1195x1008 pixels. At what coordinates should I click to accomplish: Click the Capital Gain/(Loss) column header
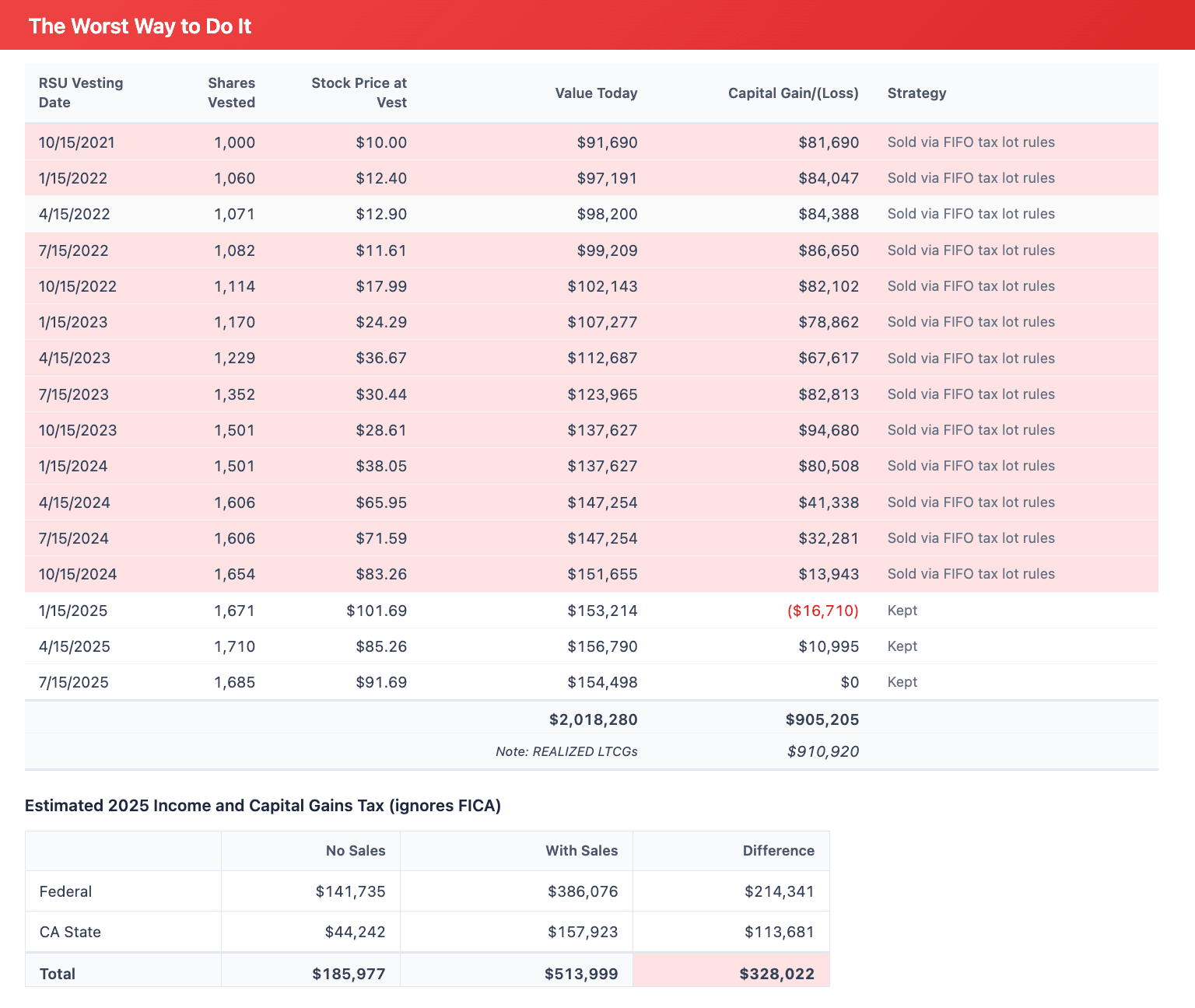coord(793,93)
